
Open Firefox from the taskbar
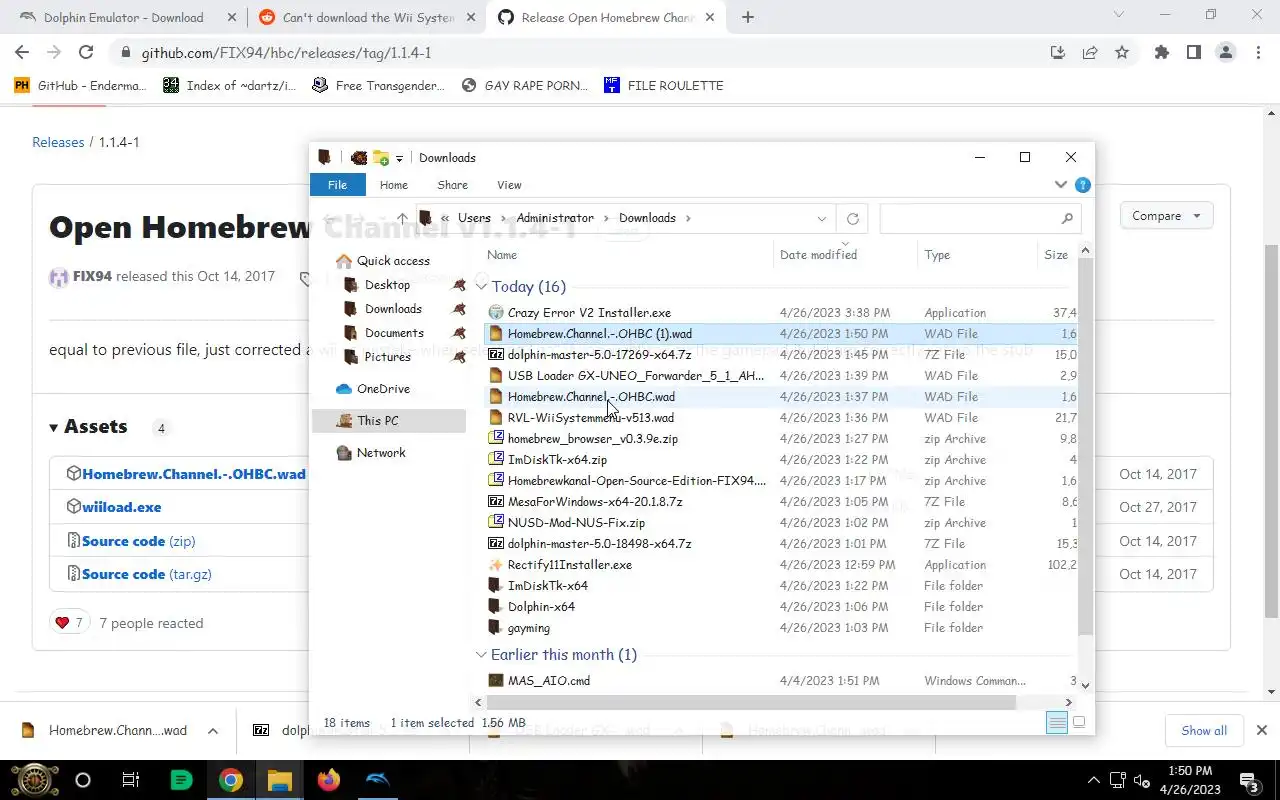(328, 780)
